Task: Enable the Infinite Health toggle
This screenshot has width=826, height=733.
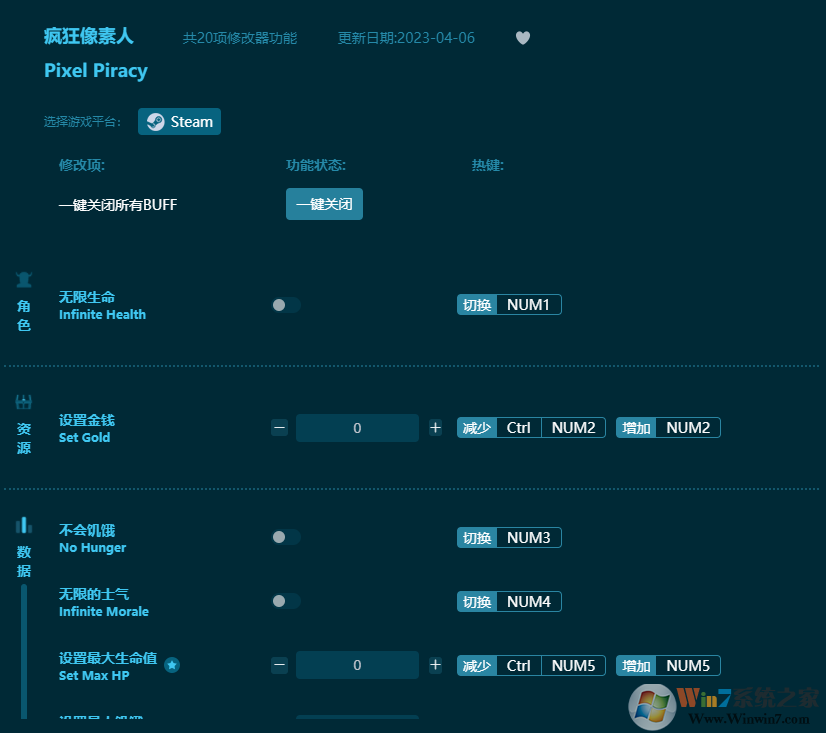Action: (285, 305)
